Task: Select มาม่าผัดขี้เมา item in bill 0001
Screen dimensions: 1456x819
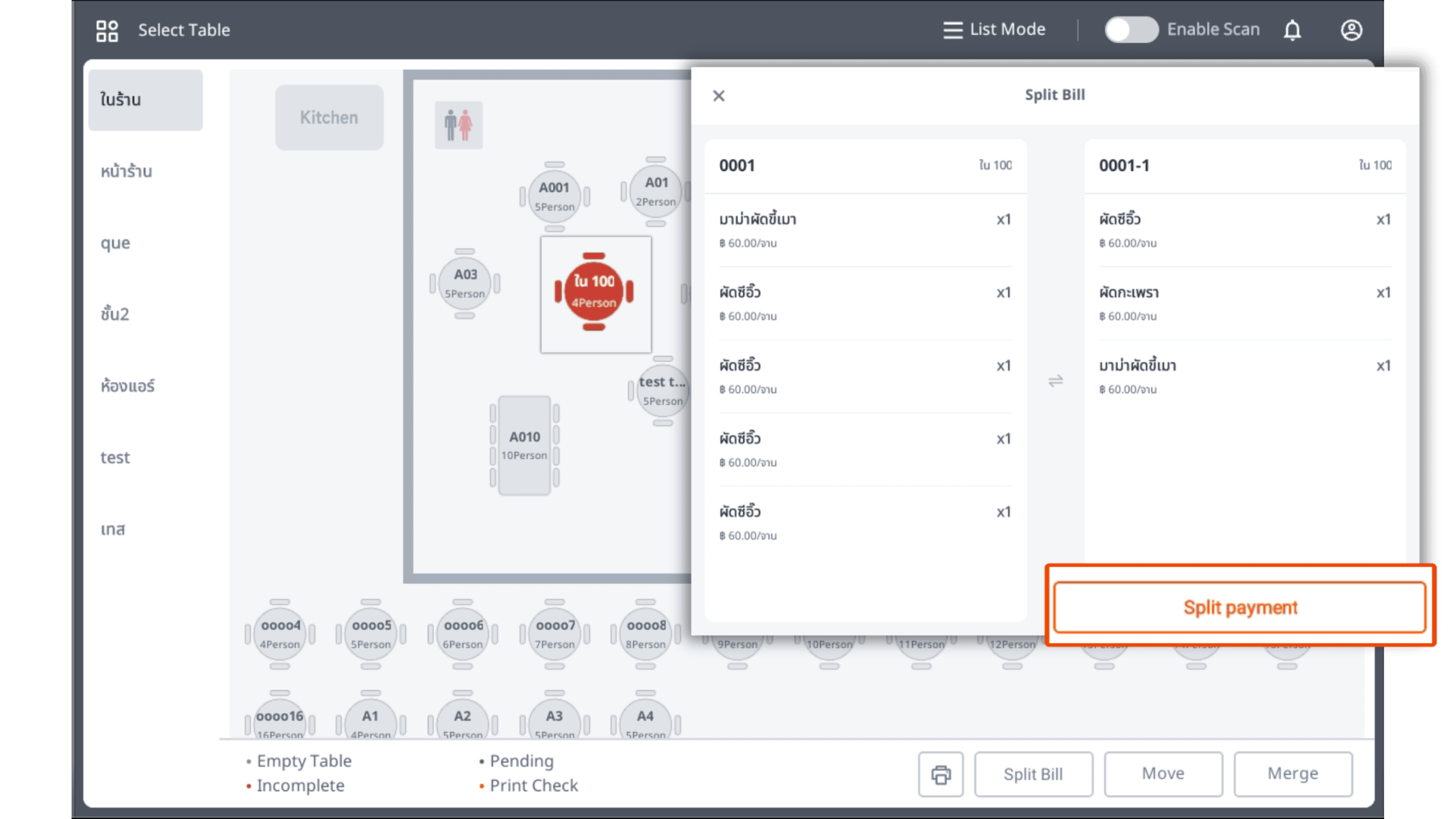Action: tap(865, 230)
